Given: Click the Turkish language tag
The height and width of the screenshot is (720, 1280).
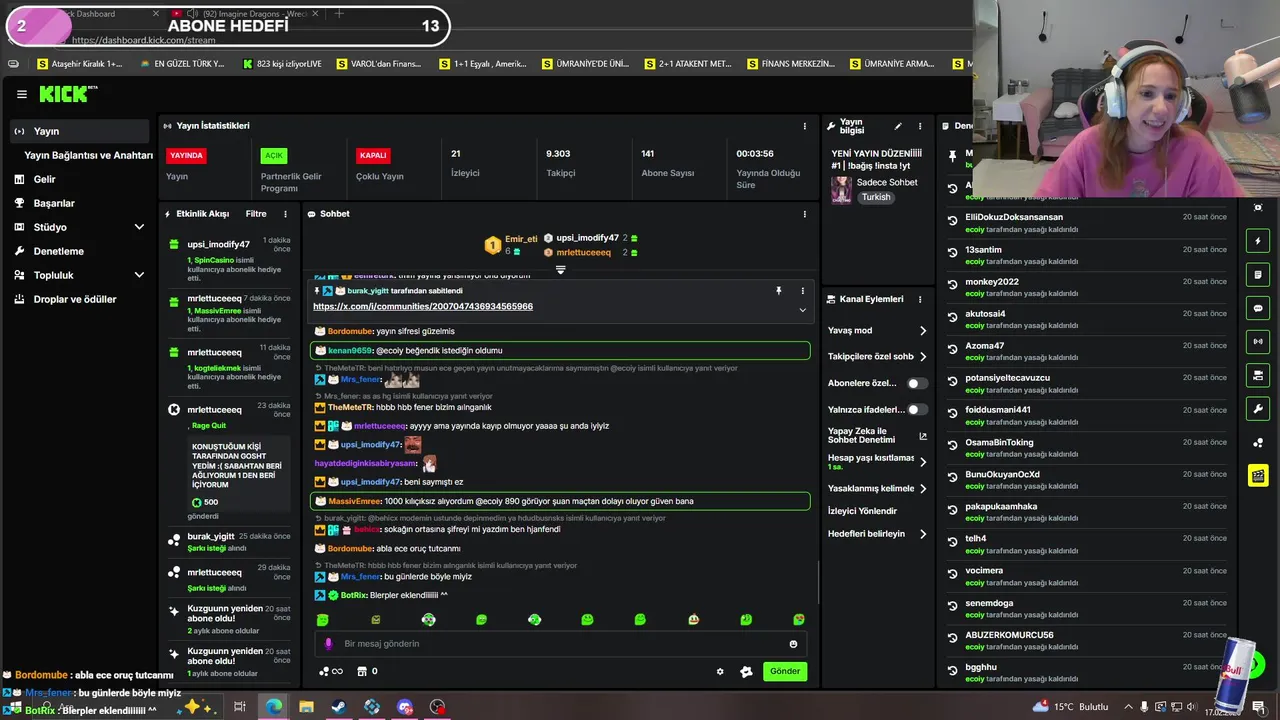Looking at the screenshot, I should (x=876, y=197).
